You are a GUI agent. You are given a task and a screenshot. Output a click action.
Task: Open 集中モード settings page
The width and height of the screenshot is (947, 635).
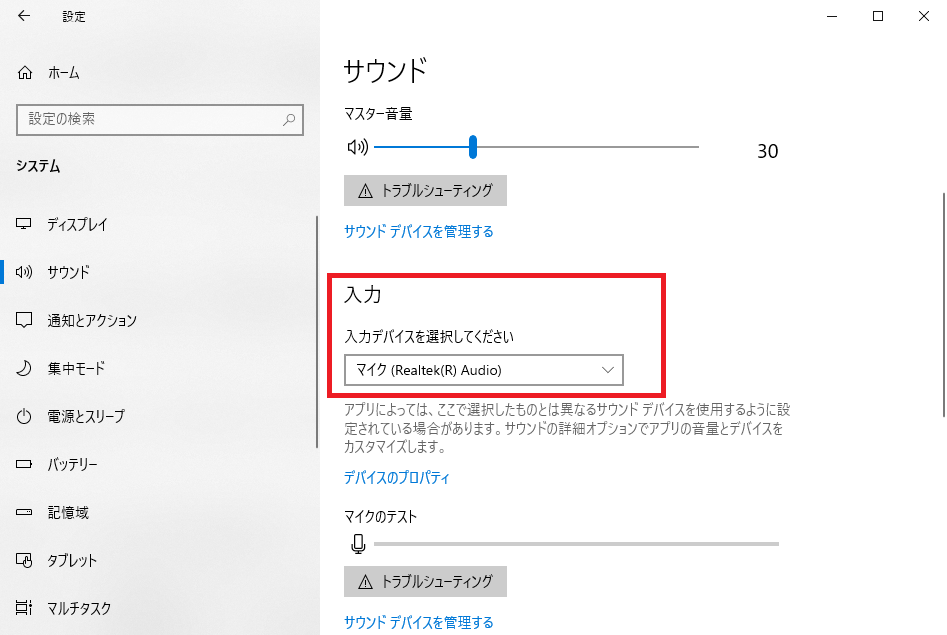(76, 368)
